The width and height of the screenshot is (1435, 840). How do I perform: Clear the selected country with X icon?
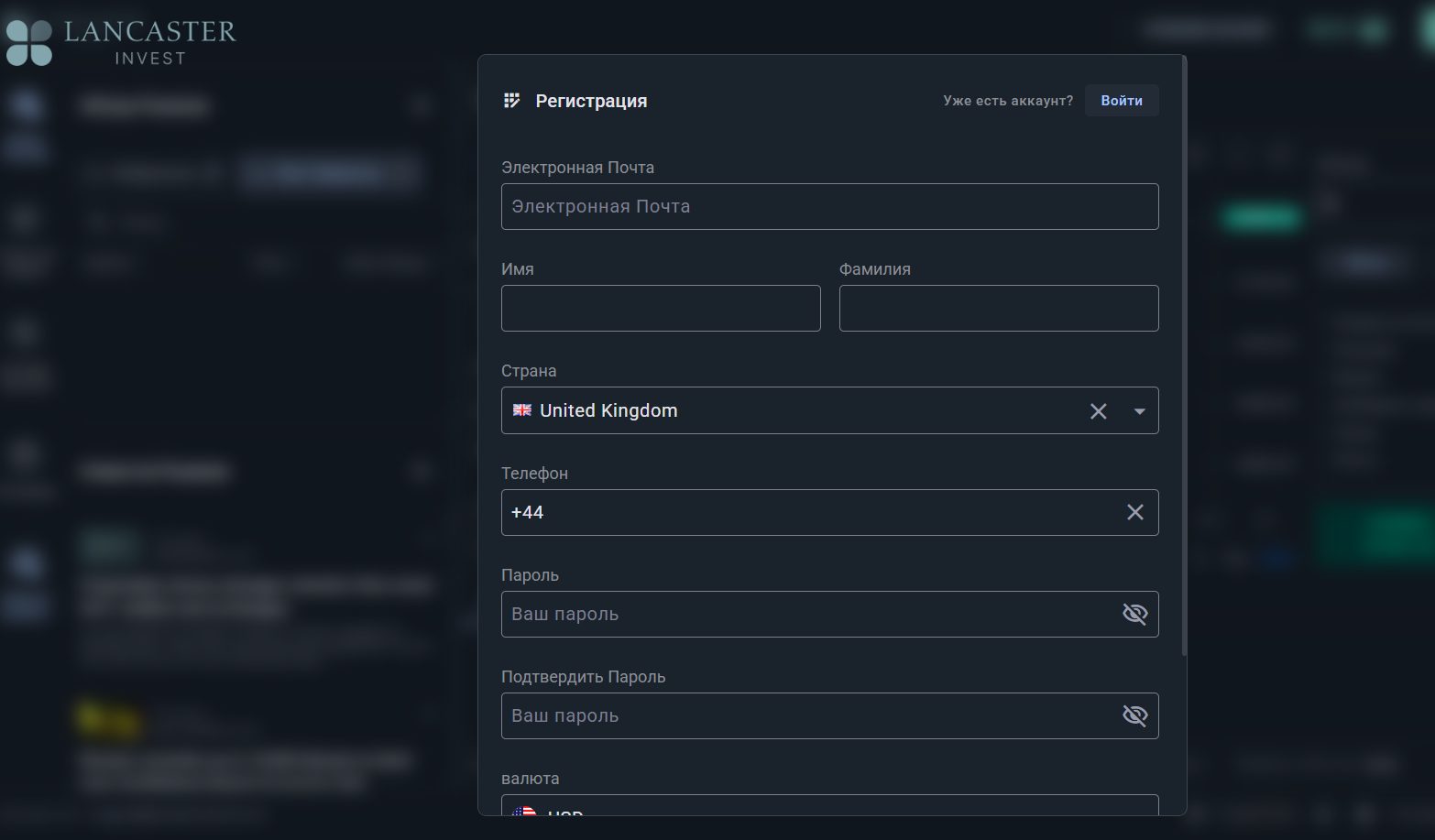point(1098,411)
